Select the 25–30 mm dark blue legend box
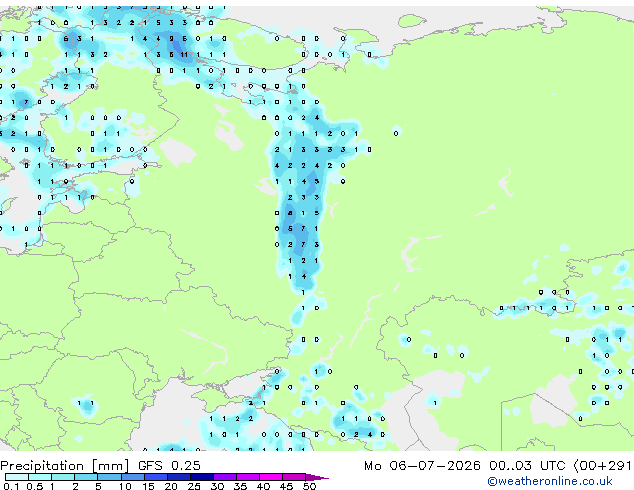Image resolution: width=634 pixels, height=490 pixels. 201,477
